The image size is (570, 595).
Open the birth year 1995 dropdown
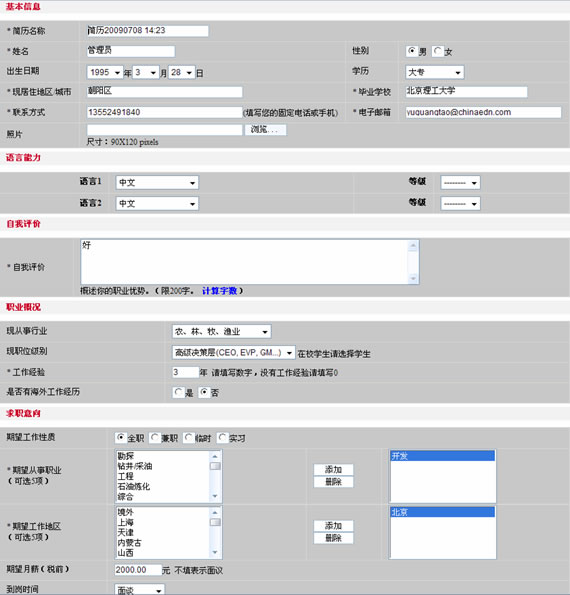[105, 72]
